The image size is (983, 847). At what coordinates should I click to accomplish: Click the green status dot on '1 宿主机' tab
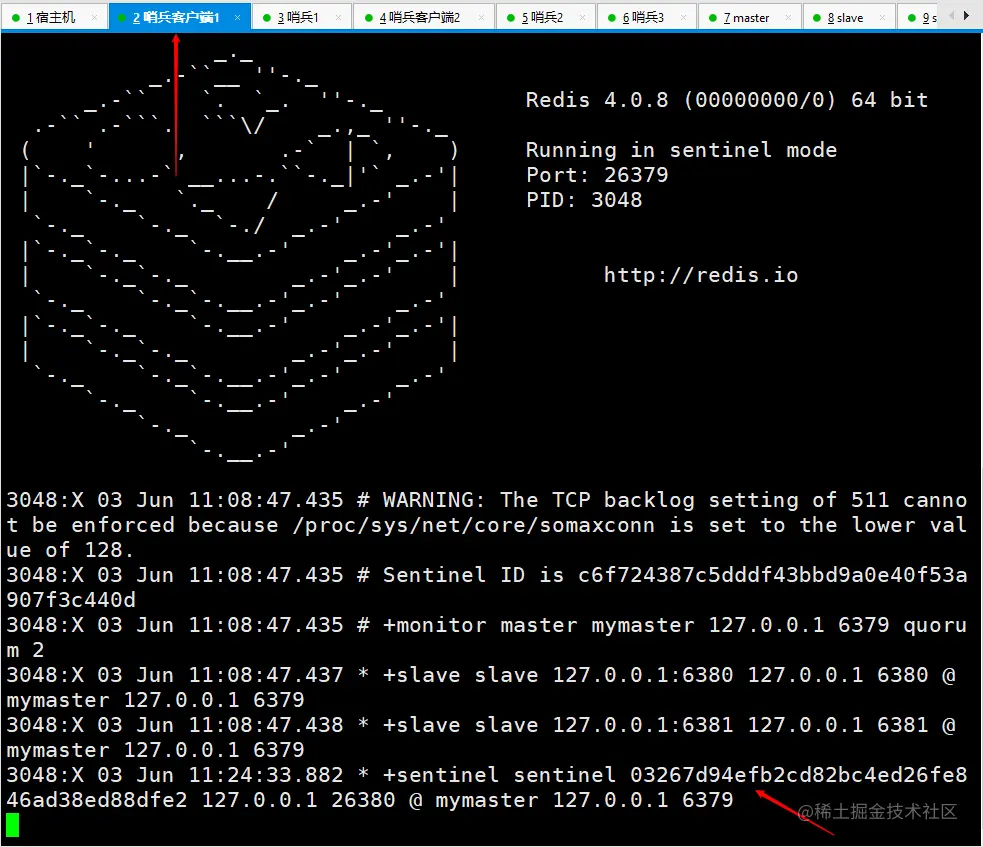pyautogui.click(x=16, y=18)
